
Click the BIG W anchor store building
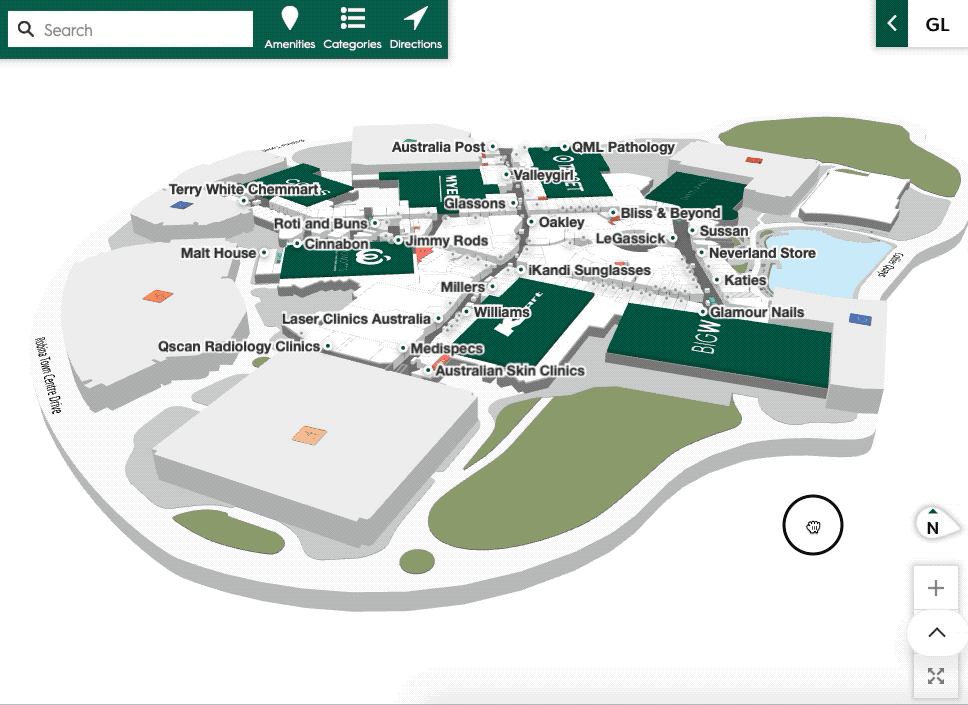click(x=720, y=347)
